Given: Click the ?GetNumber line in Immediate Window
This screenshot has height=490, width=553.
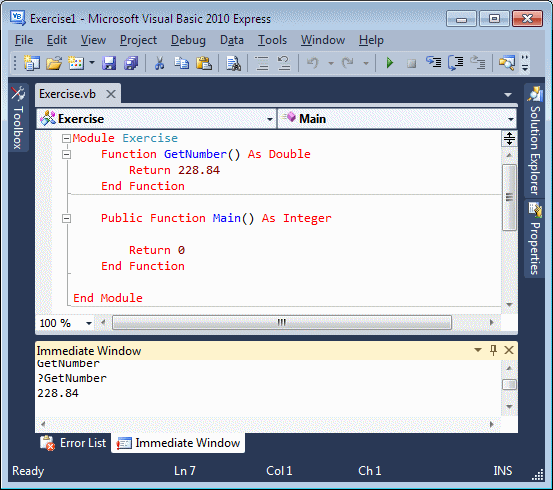Looking at the screenshot, I should [72, 378].
